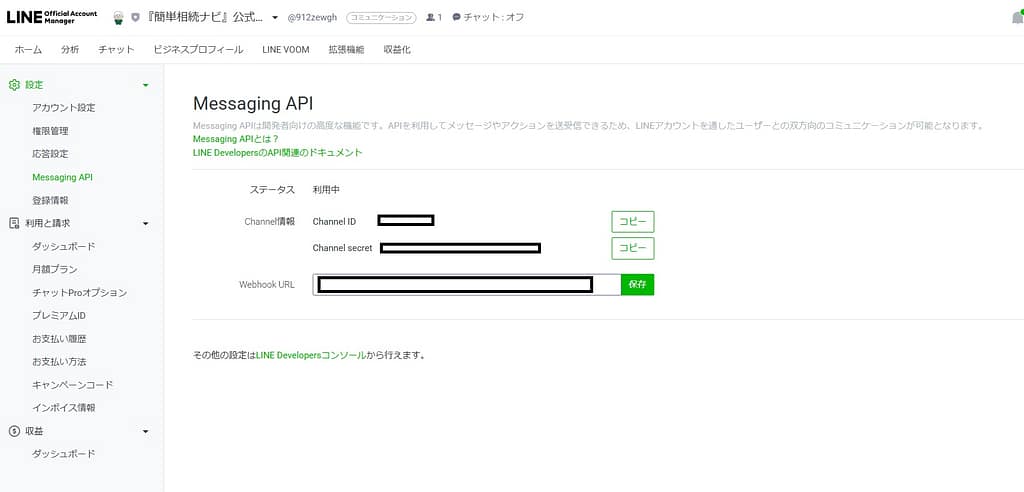Open the notification bell icon
Screen dimensions: 1024x492
[1017, 18]
